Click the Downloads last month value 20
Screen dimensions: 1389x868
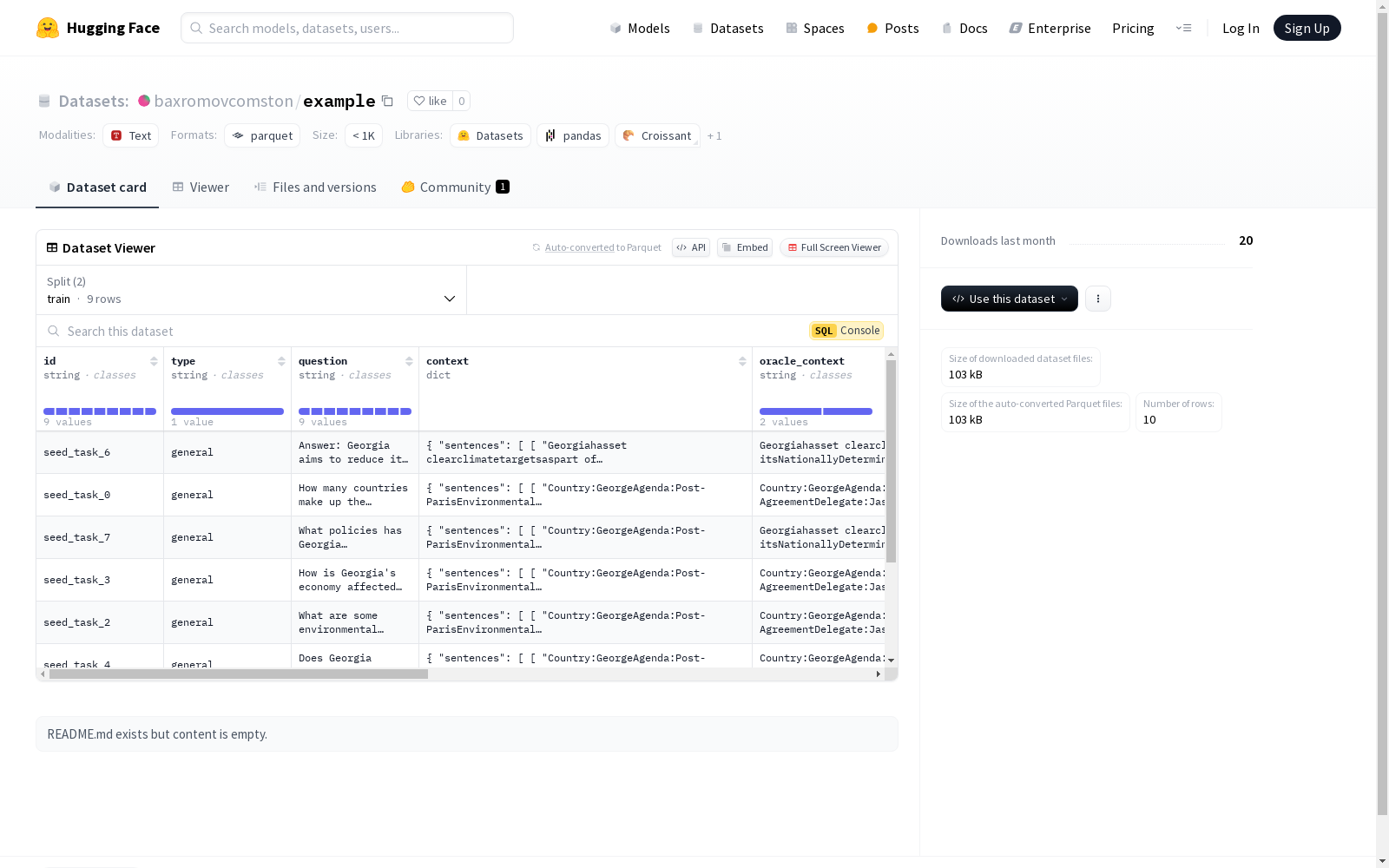point(1246,240)
